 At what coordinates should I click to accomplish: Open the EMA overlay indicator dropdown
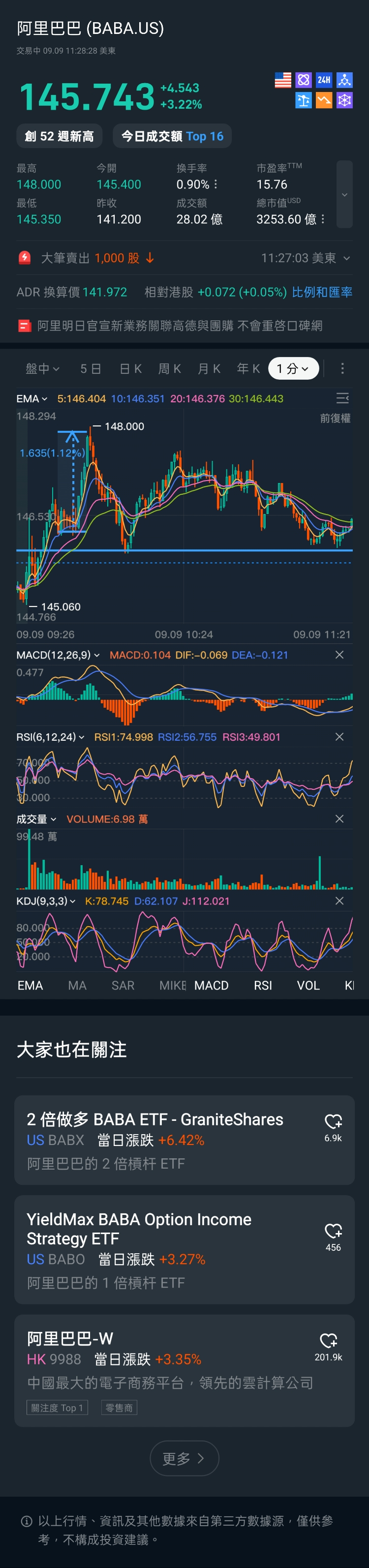click(31, 399)
